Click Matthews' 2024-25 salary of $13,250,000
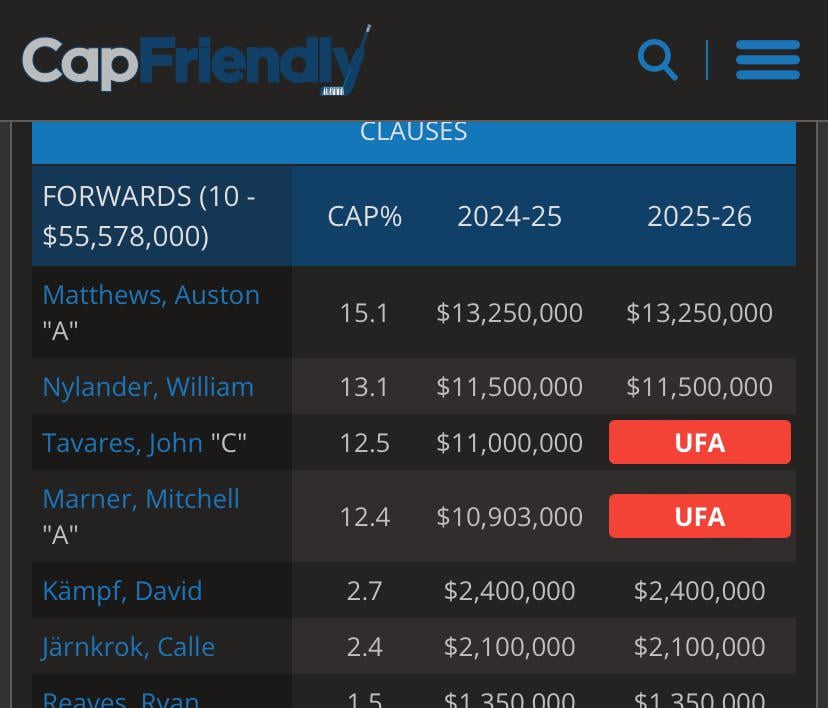Viewport: 828px width, 708px height. click(x=509, y=313)
